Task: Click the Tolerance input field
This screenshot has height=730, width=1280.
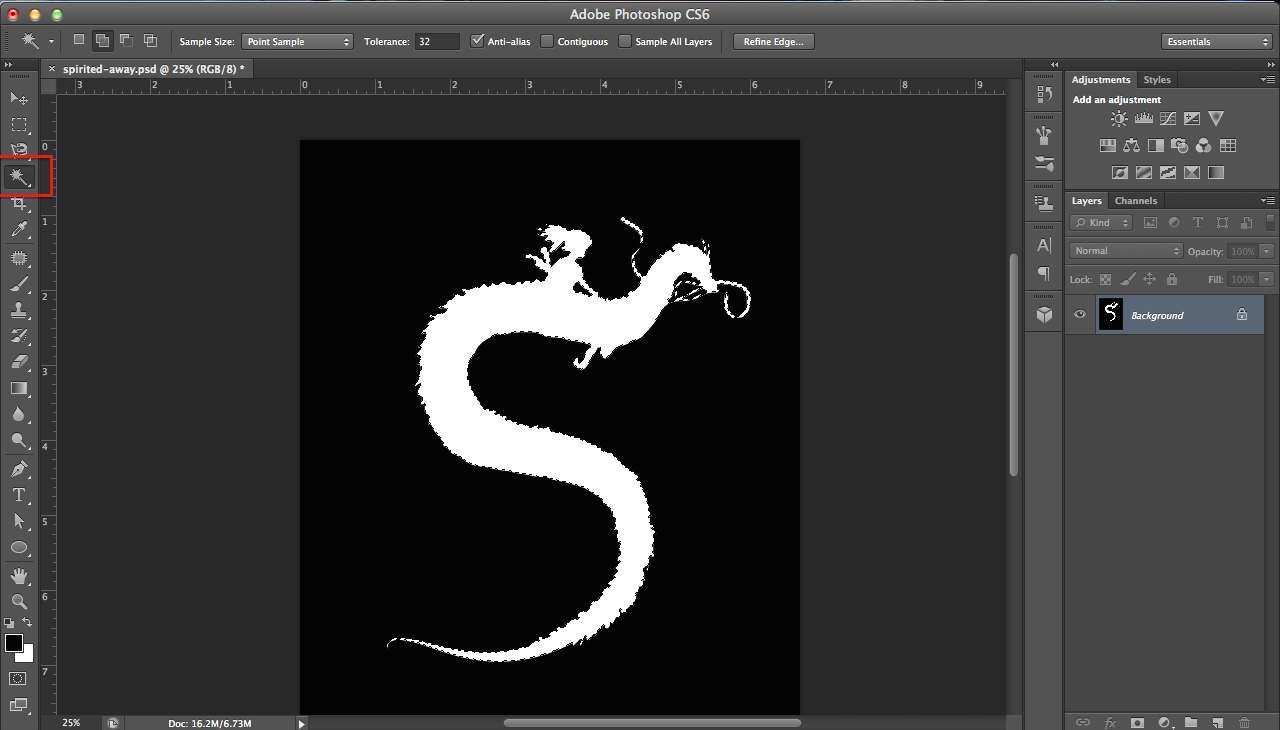Action: 437,41
